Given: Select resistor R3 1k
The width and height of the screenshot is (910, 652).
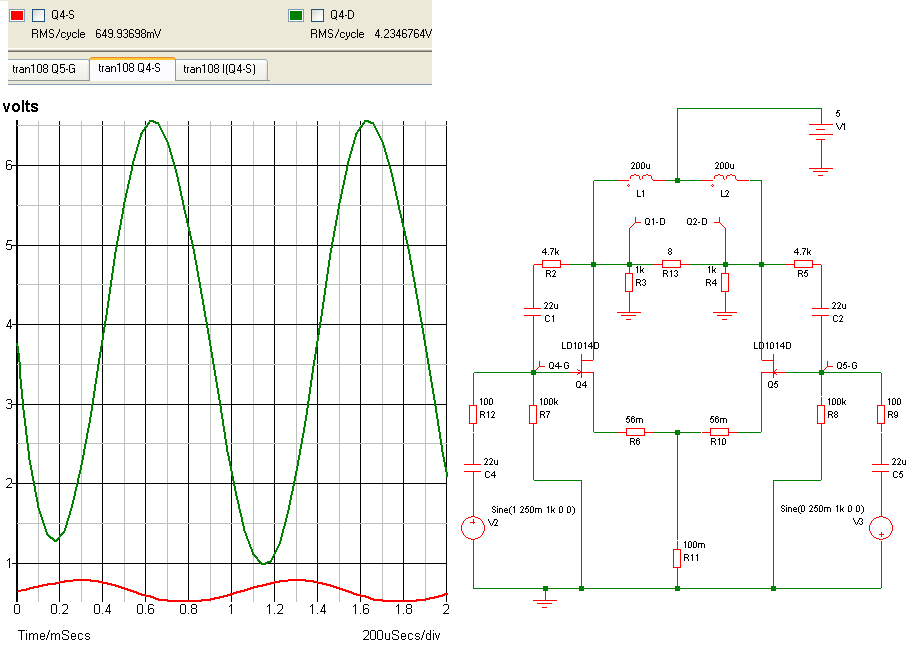Looking at the screenshot, I should pos(629,283).
